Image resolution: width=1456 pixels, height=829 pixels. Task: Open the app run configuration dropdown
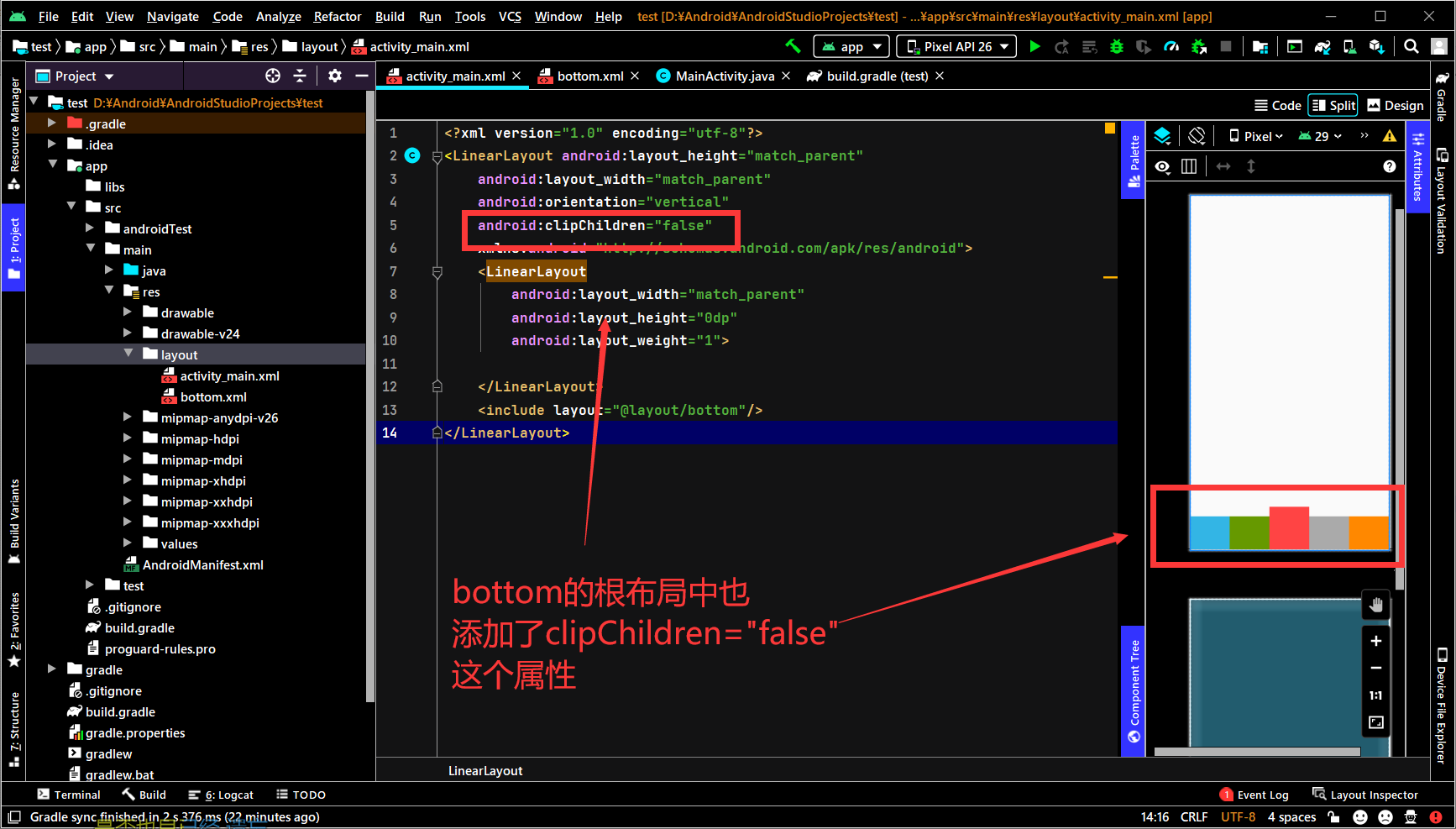click(851, 46)
